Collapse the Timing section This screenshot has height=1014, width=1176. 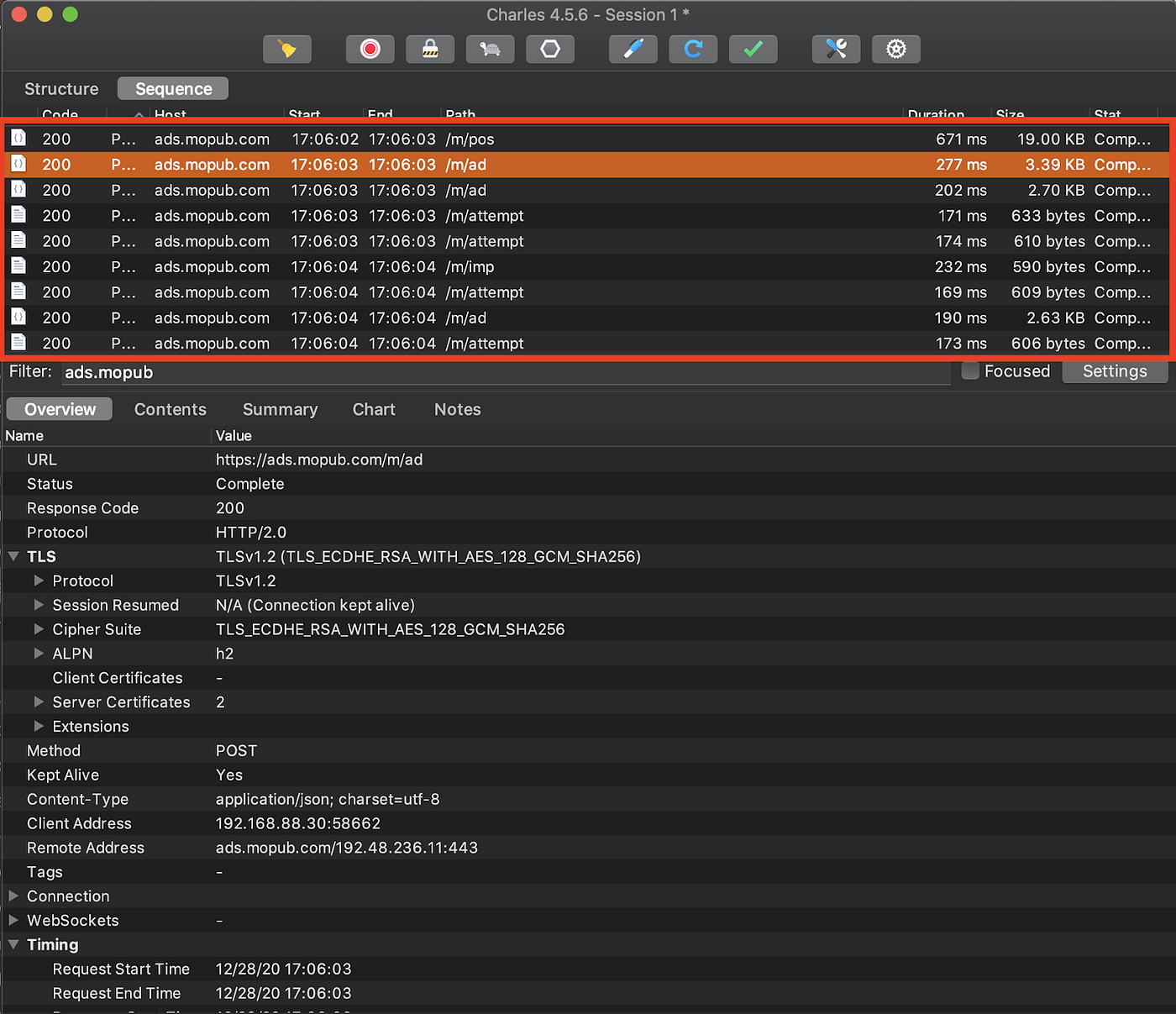(x=13, y=945)
